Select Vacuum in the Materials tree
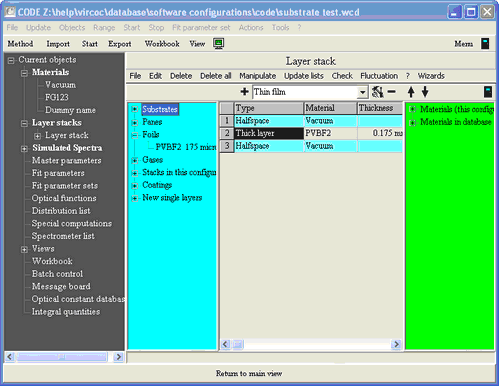 tap(60, 85)
